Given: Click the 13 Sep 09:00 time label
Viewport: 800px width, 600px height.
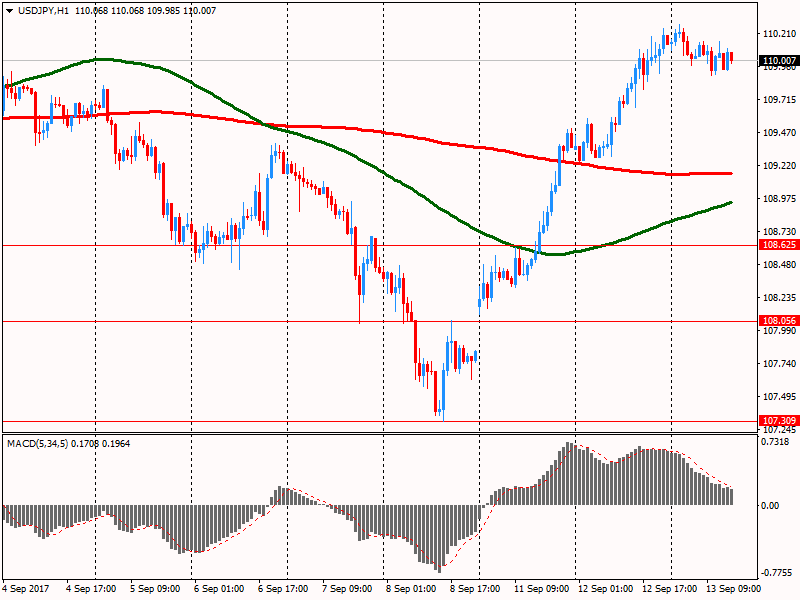Looking at the screenshot, I should click(733, 589).
